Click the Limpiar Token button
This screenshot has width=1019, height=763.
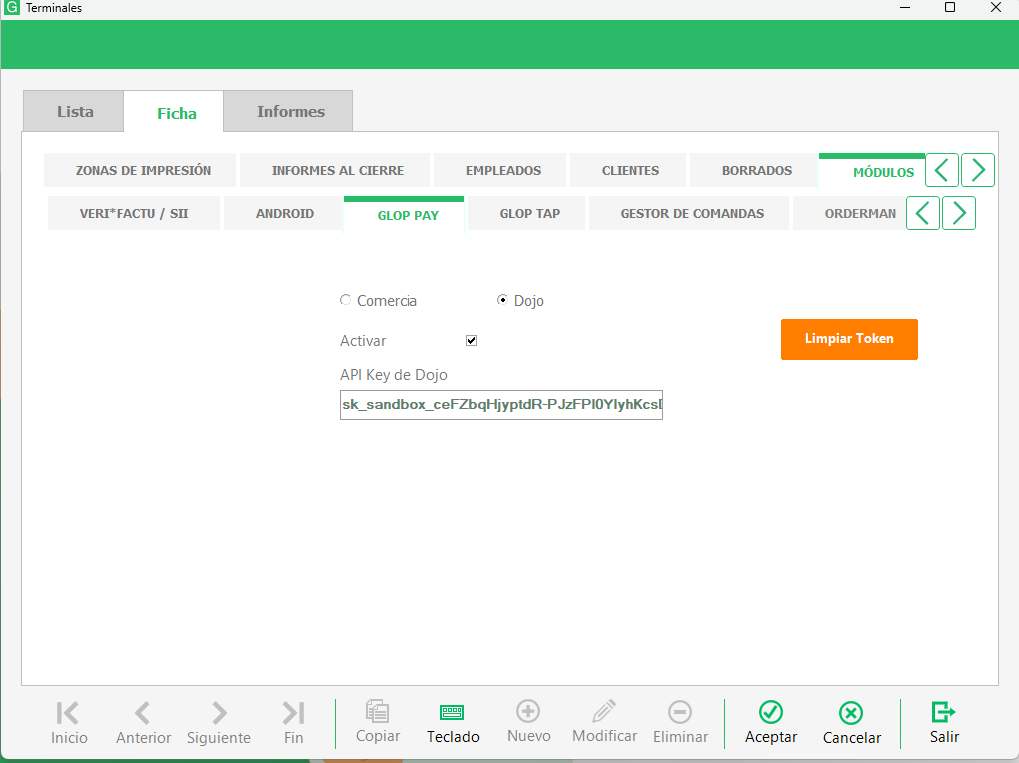(x=849, y=339)
